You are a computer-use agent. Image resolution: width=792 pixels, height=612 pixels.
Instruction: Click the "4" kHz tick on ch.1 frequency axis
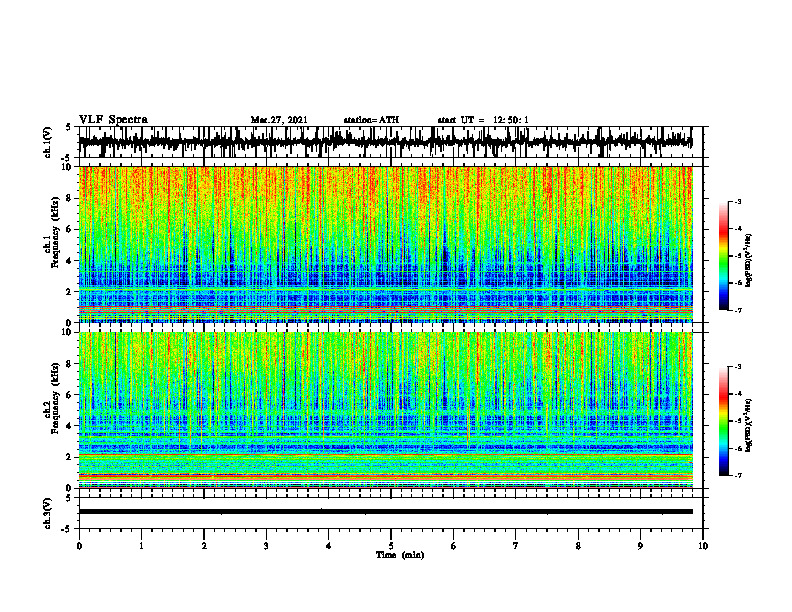click(69, 261)
